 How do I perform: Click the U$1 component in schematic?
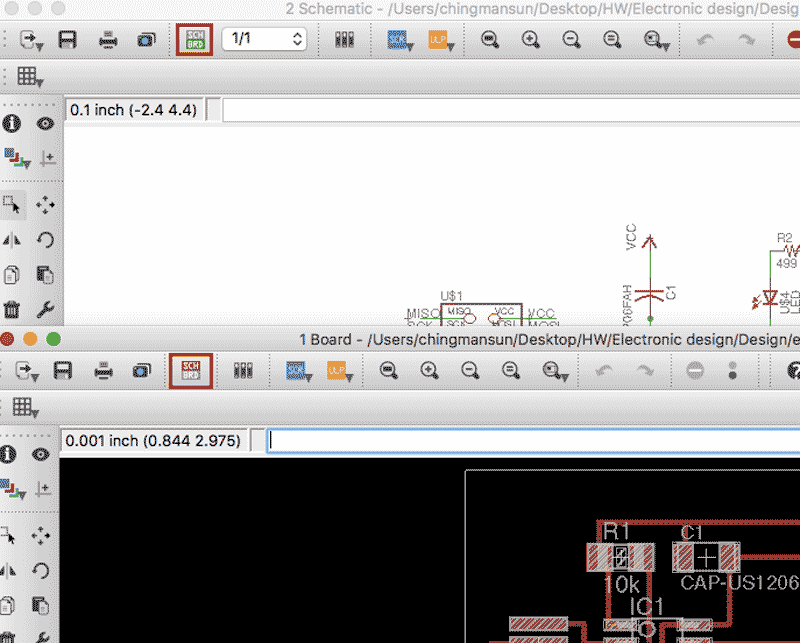[481, 314]
